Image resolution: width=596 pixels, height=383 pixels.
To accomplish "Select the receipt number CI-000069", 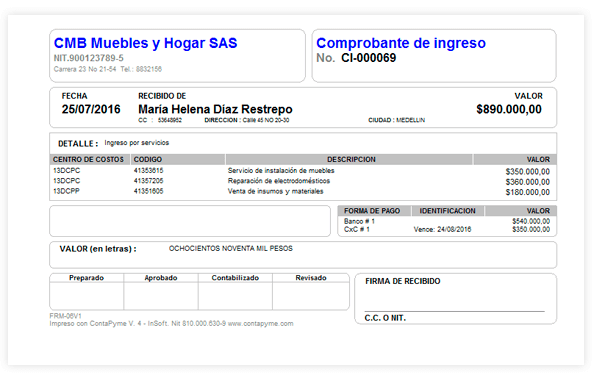I will (368, 58).
